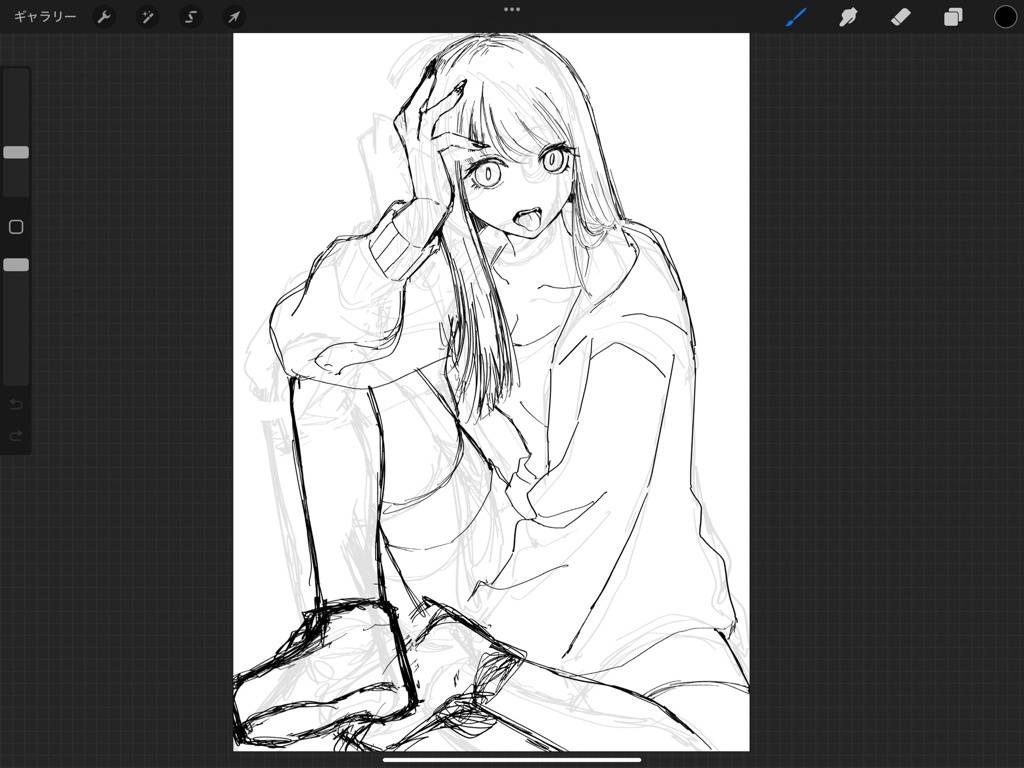Redo the stroke with sidebar arrow

point(16,436)
